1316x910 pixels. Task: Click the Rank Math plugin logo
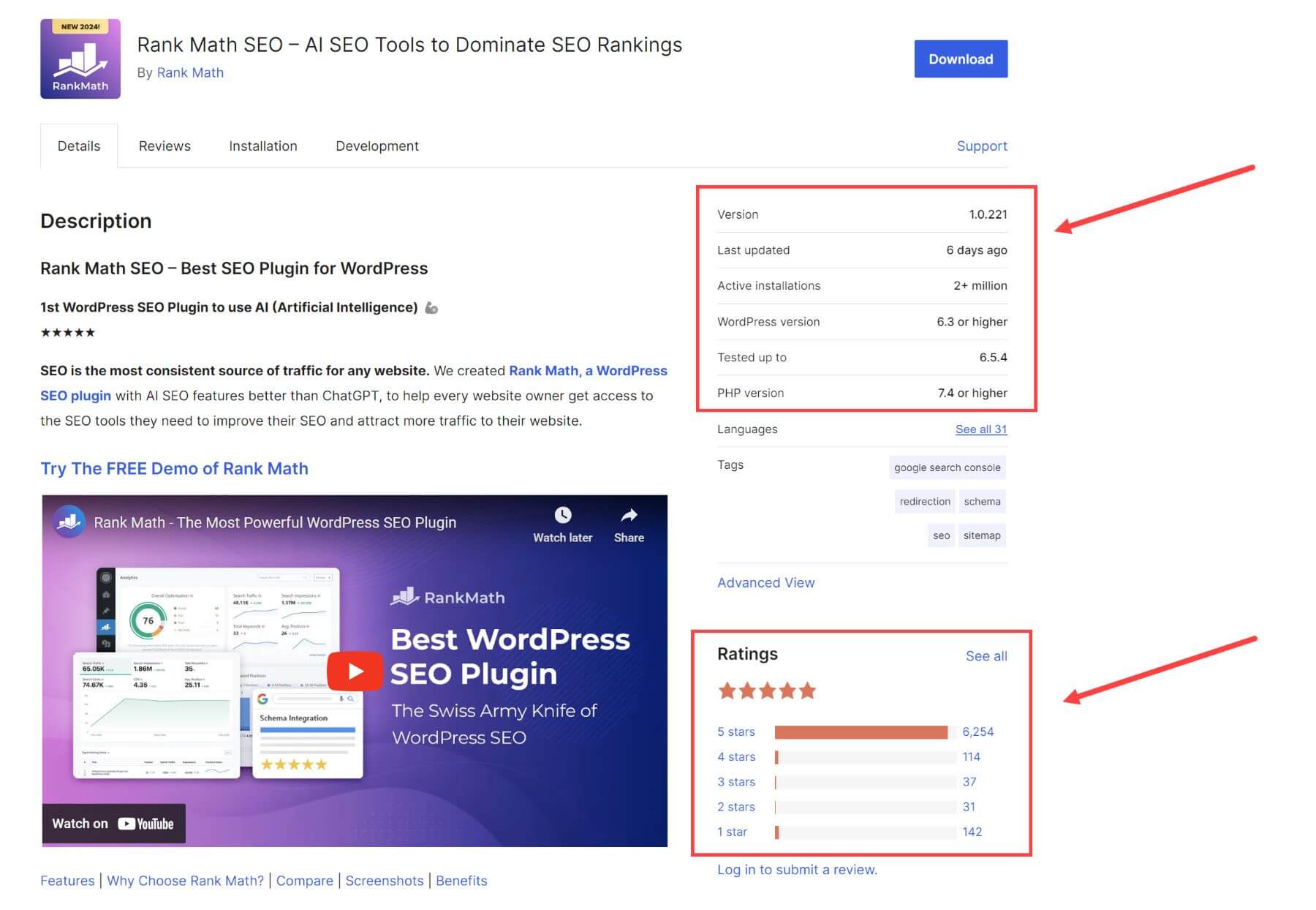click(80, 59)
